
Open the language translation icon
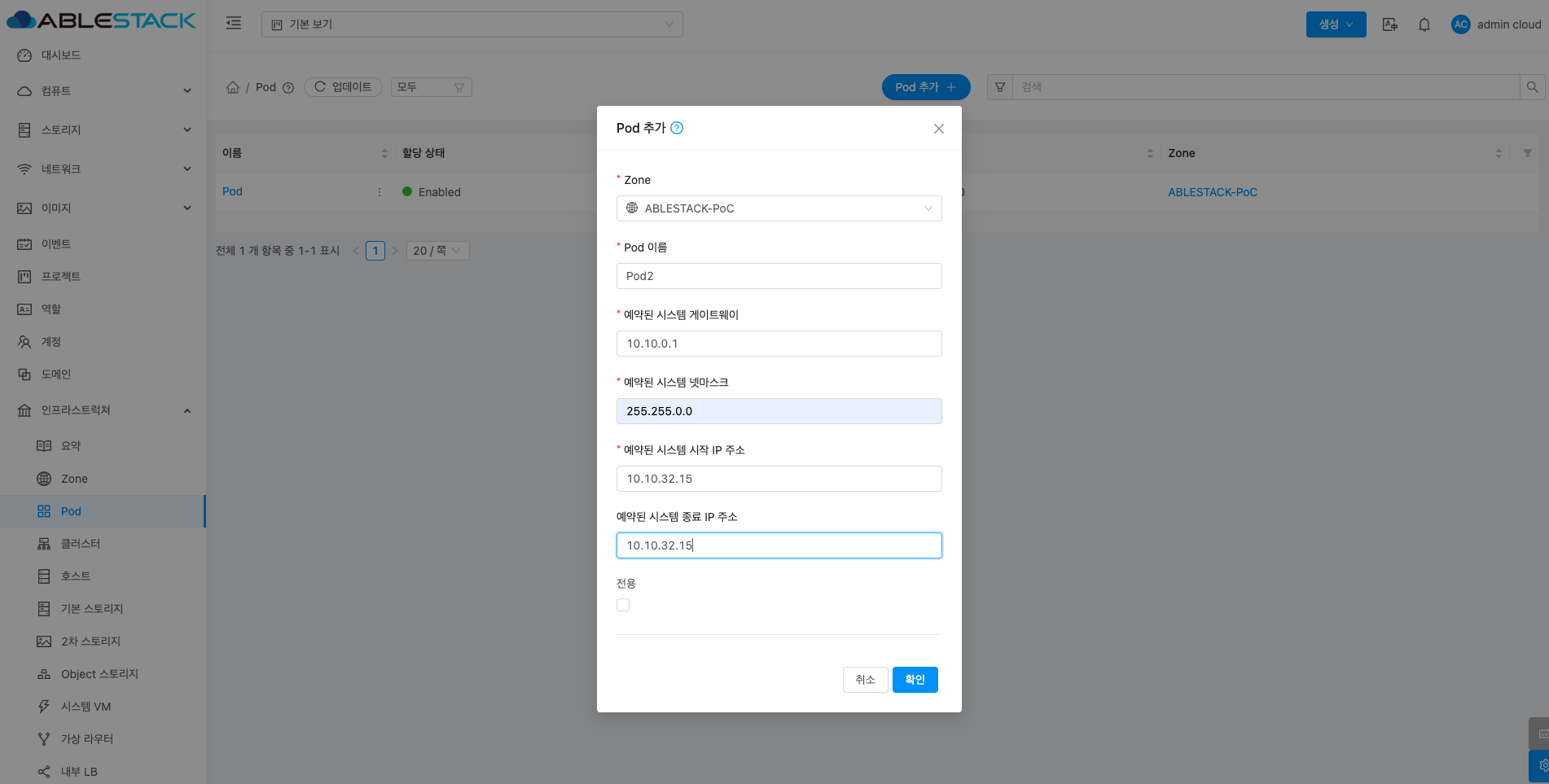tap(1390, 24)
